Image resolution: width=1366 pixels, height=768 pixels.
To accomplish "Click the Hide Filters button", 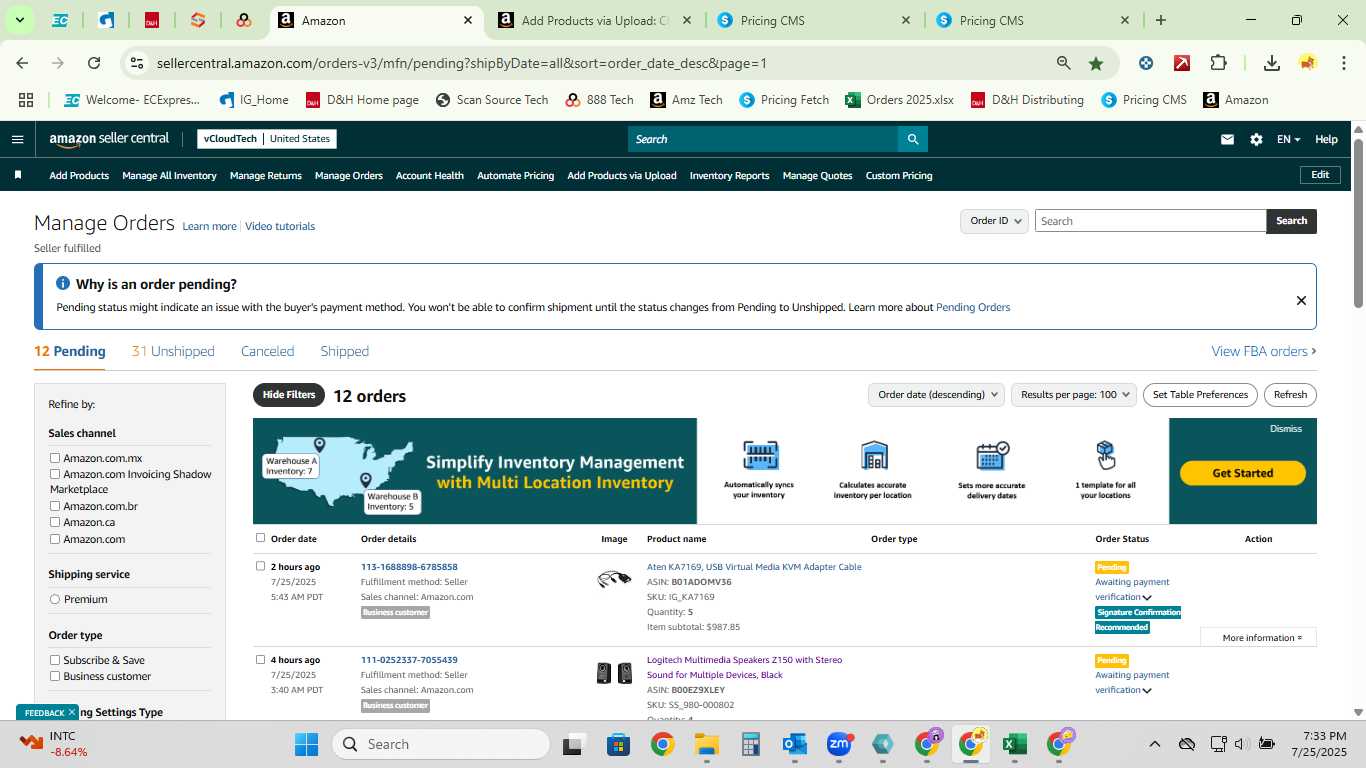I will [x=289, y=395].
